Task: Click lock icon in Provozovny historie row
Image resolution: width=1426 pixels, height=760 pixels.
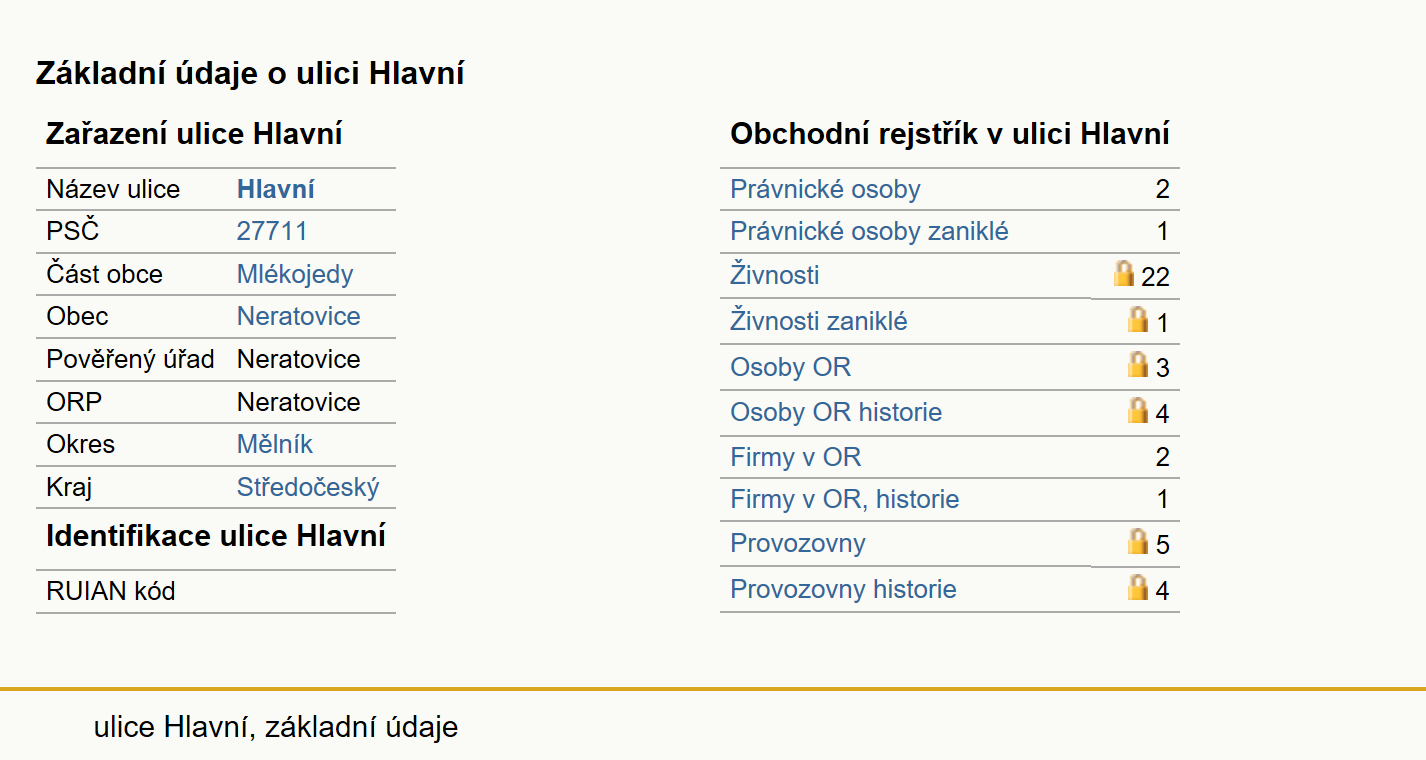Action: (x=1138, y=587)
